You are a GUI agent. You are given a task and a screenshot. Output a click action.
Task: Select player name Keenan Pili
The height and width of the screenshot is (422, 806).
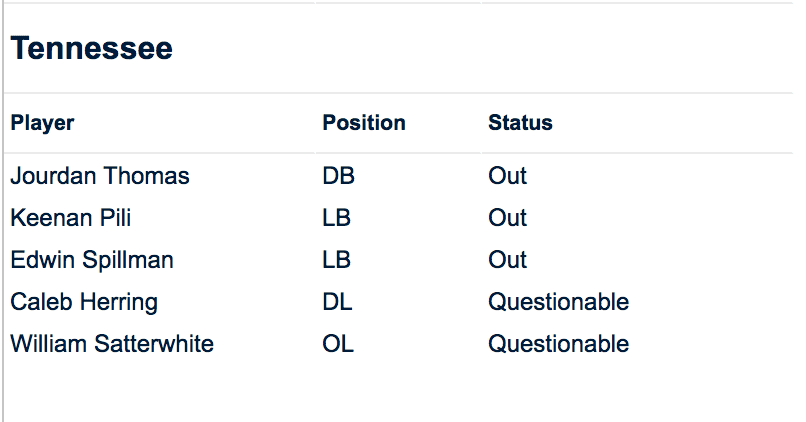pyautogui.click(x=71, y=219)
